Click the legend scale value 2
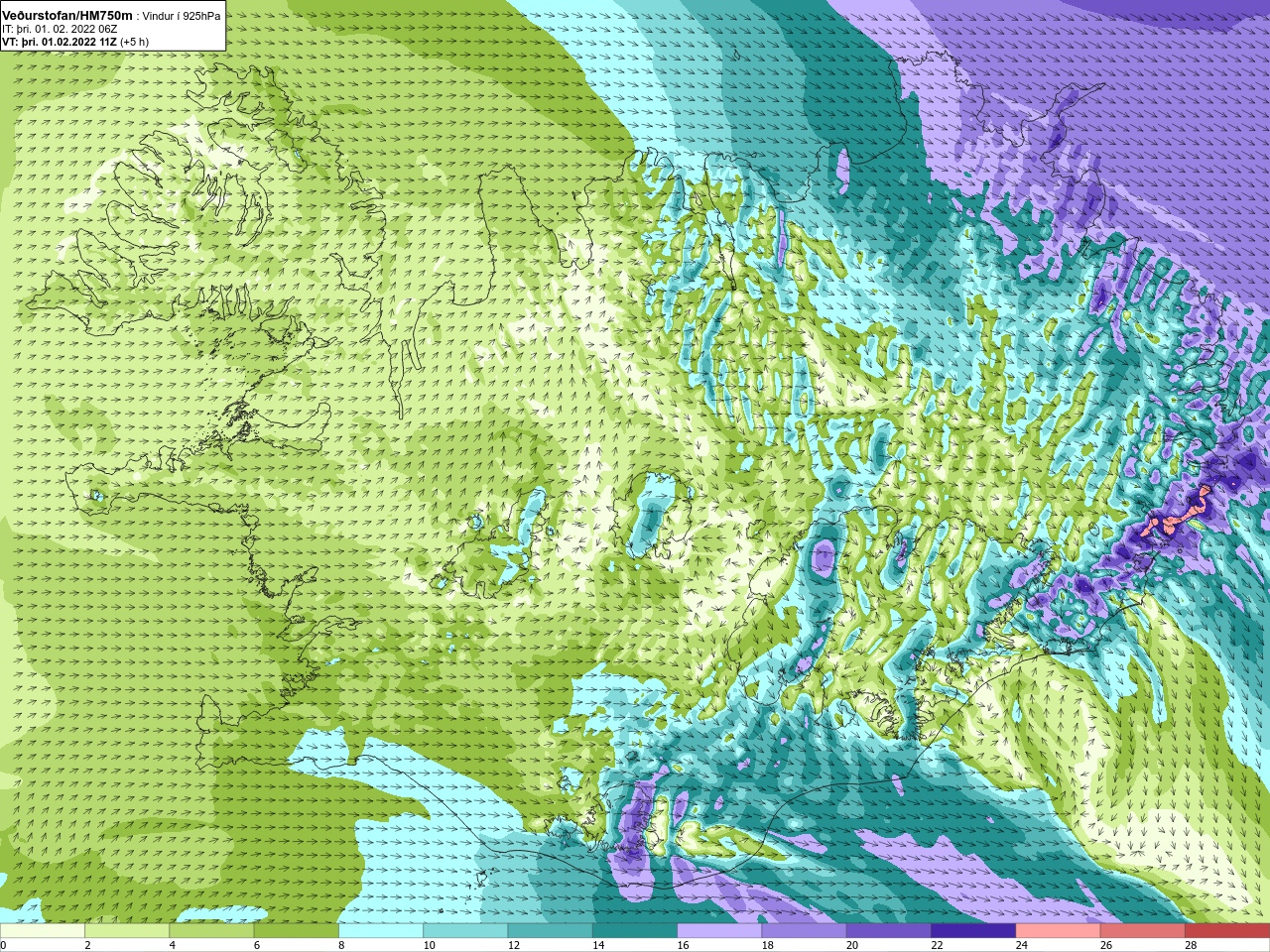Screen dimensions: 1270x952 point(87,945)
